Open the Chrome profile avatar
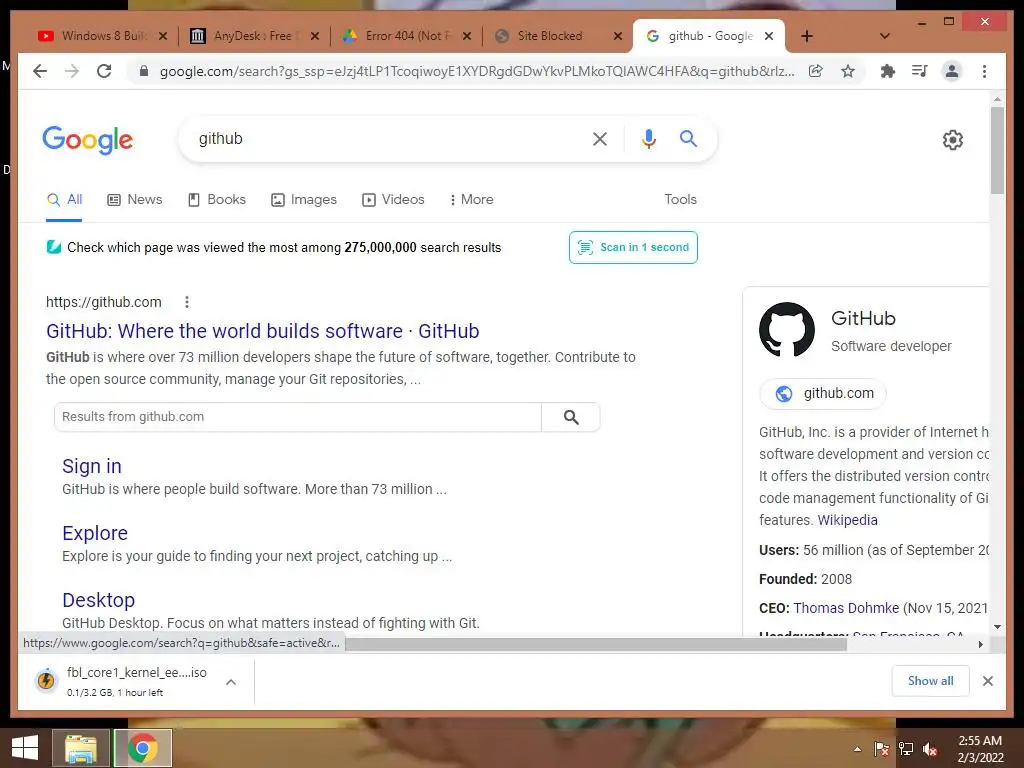Image resolution: width=1024 pixels, height=768 pixels. (x=952, y=71)
